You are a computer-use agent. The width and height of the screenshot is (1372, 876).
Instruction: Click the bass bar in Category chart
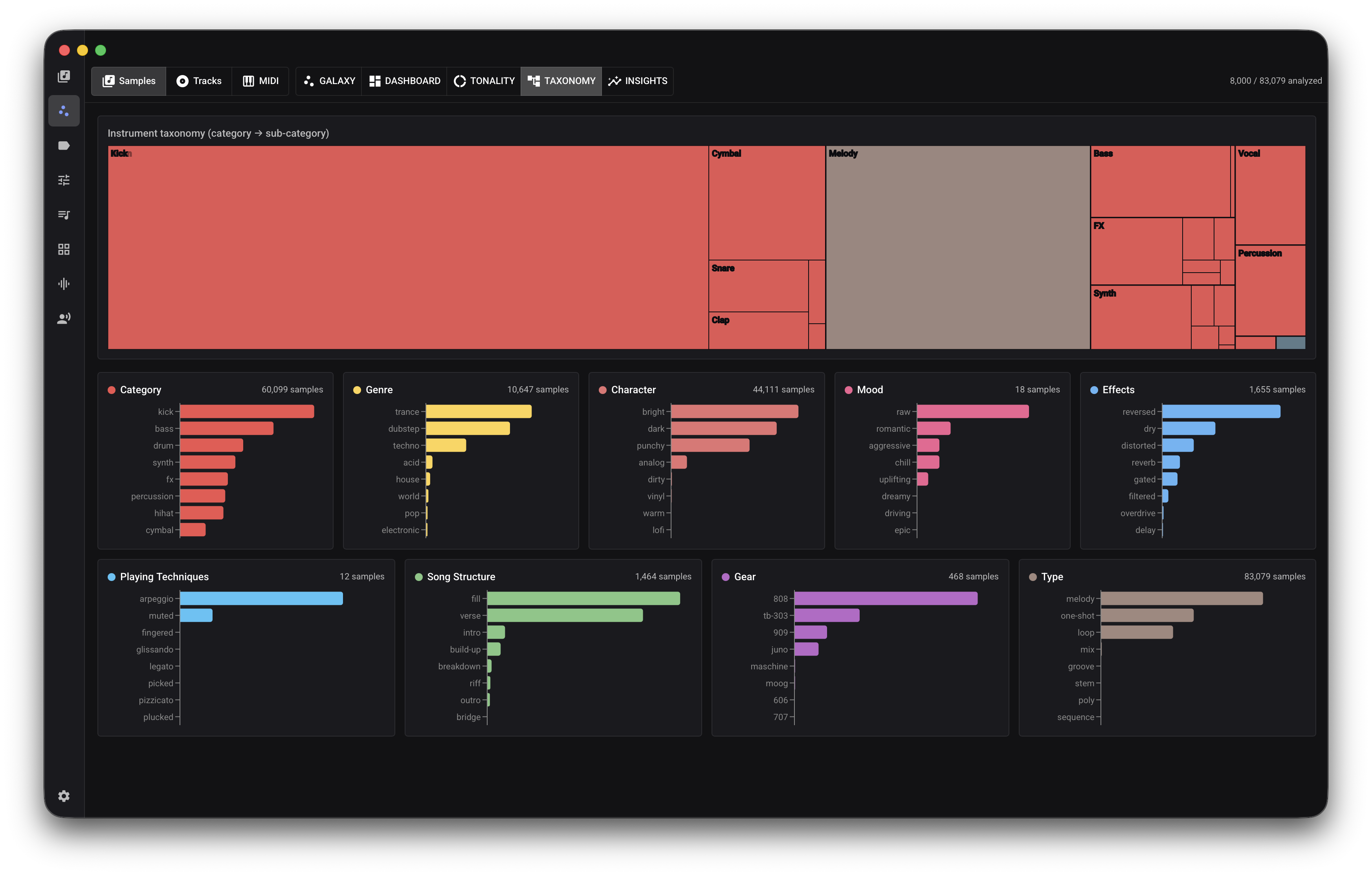pos(227,428)
